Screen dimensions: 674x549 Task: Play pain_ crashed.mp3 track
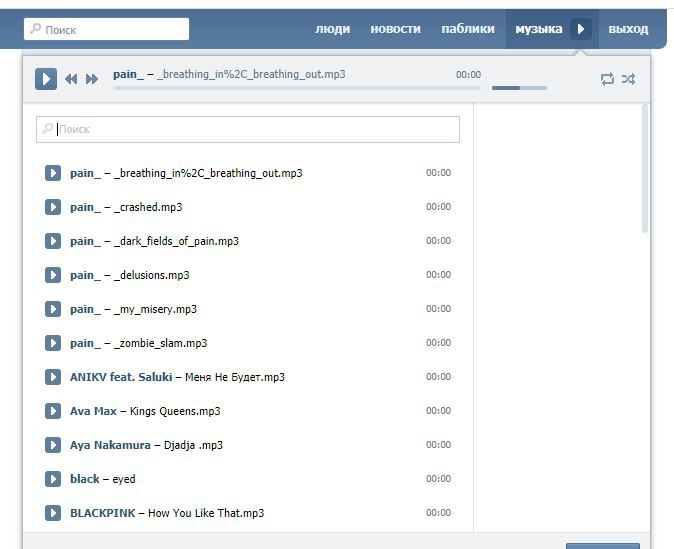point(53,207)
